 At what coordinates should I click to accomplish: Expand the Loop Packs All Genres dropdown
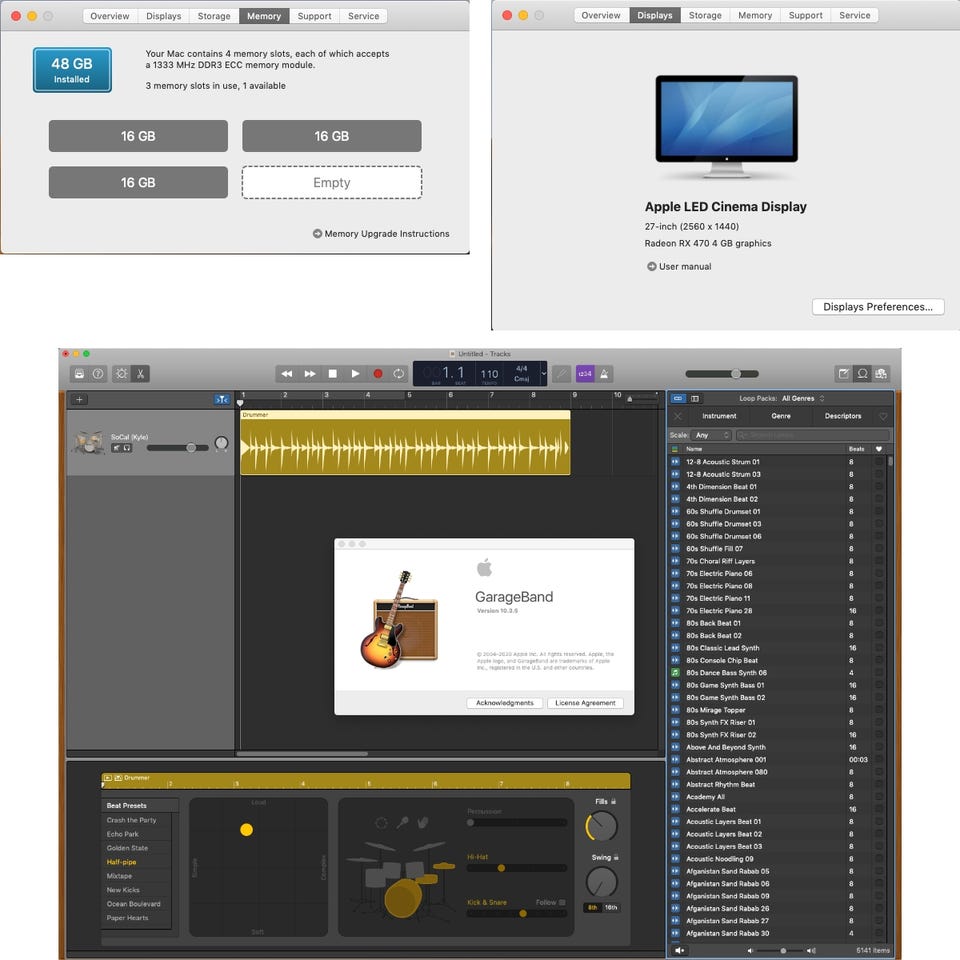pos(803,399)
